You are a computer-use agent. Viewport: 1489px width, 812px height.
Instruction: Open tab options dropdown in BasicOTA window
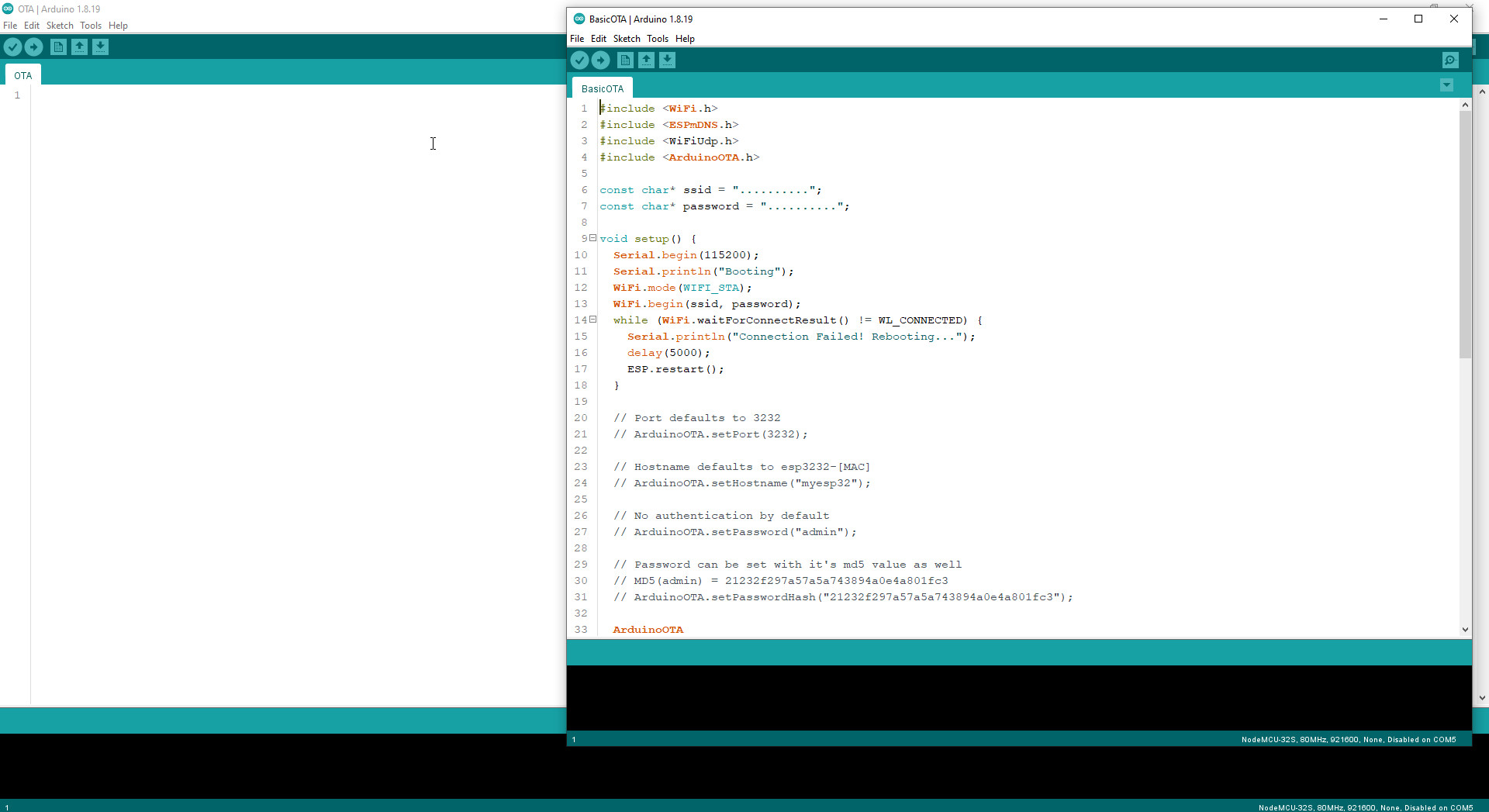(x=1447, y=85)
